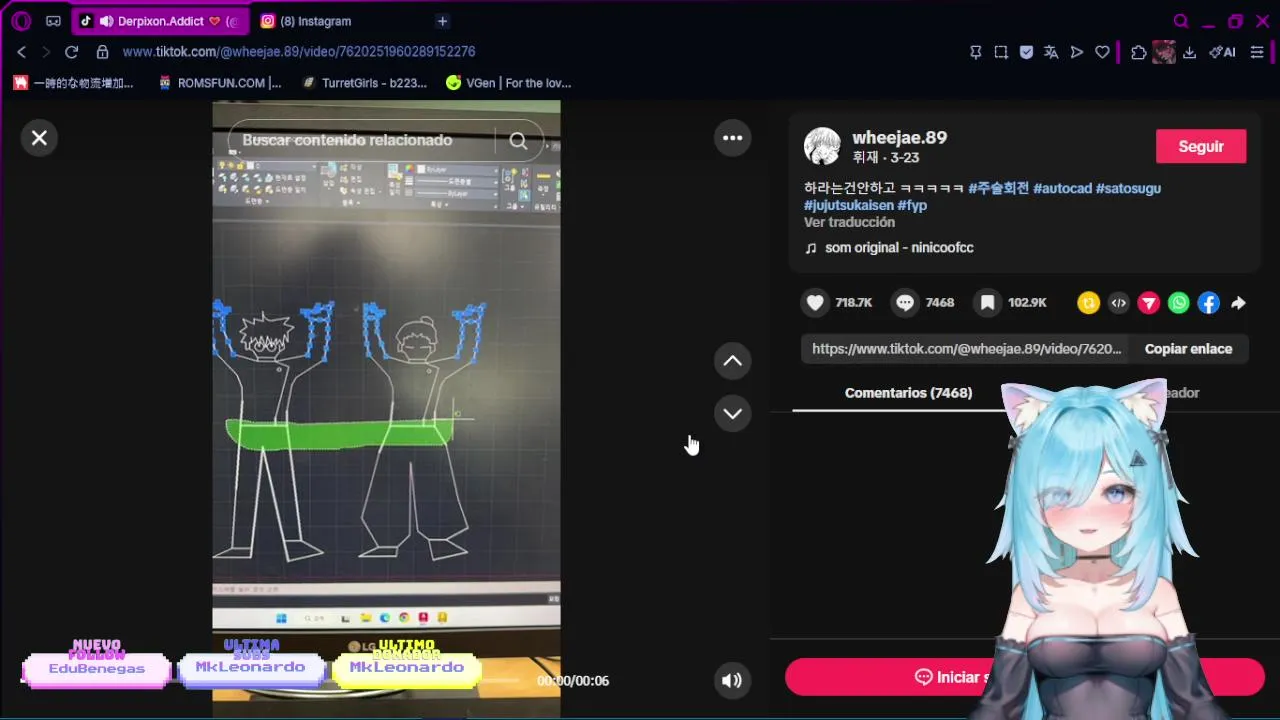Close the TikTok video viewer with X
This screenshot has width=1280, height=720.
tap(39, 138)
